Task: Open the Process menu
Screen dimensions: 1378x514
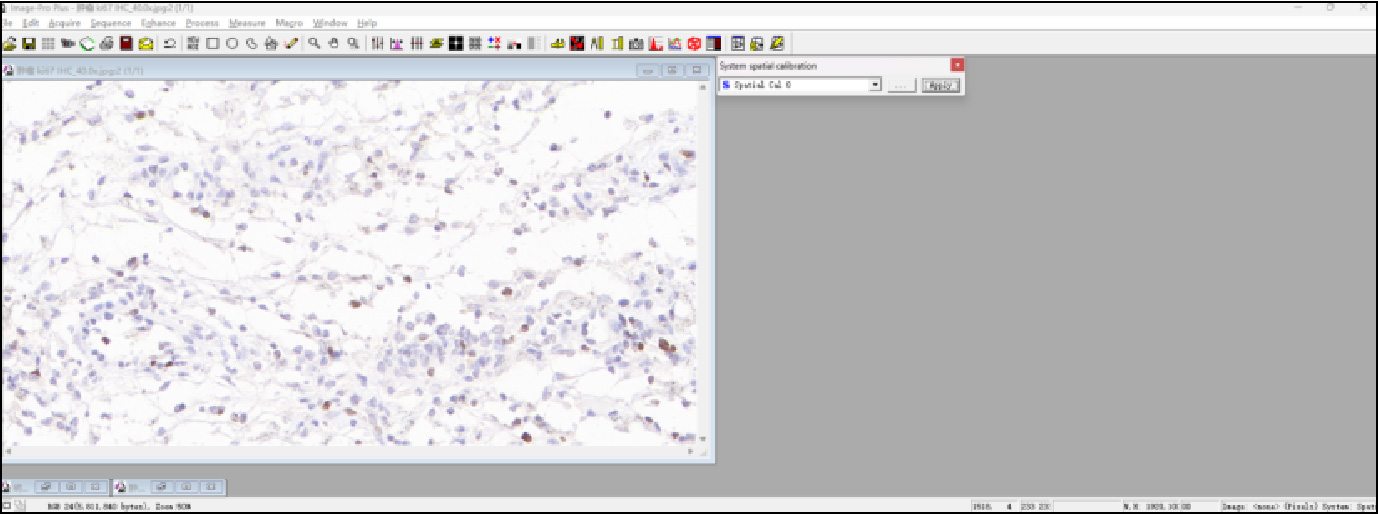Action: [x=201, y=23]
